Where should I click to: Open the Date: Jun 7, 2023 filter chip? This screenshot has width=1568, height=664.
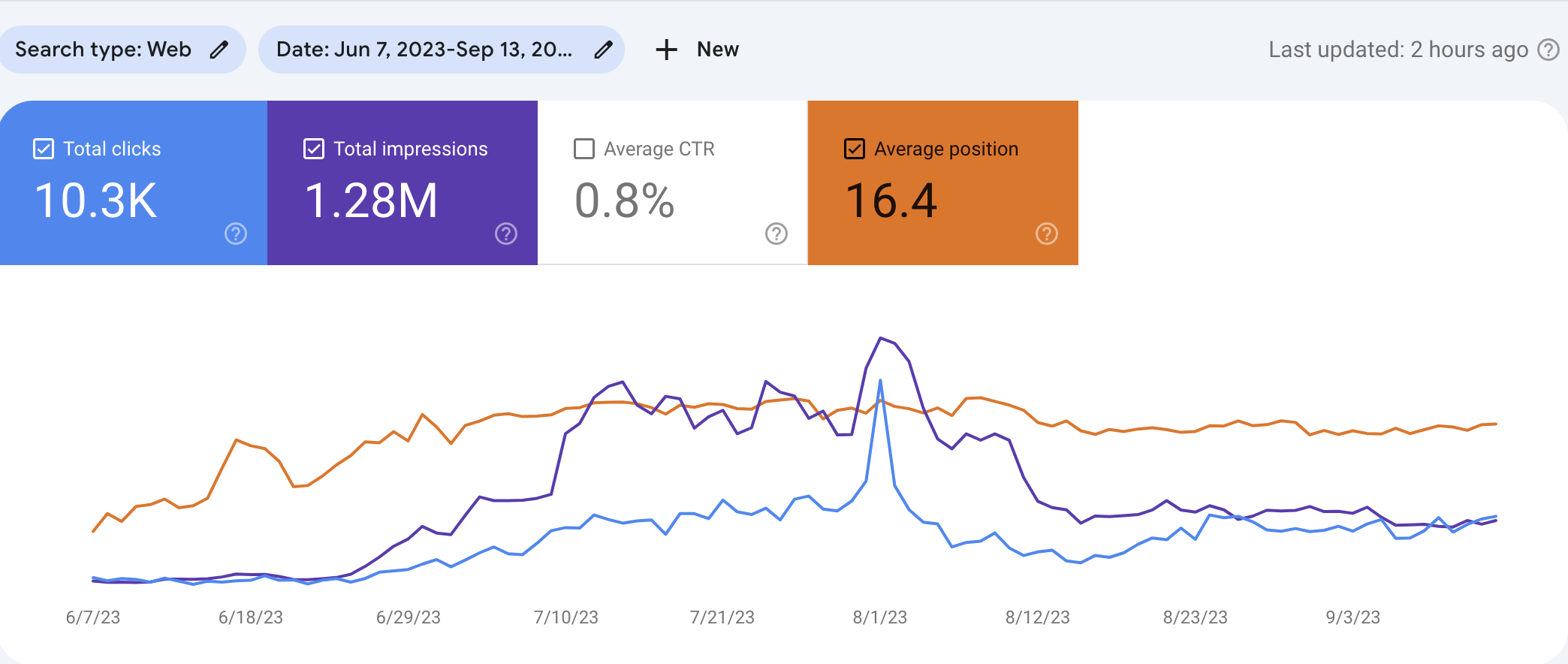pos(442,50)
